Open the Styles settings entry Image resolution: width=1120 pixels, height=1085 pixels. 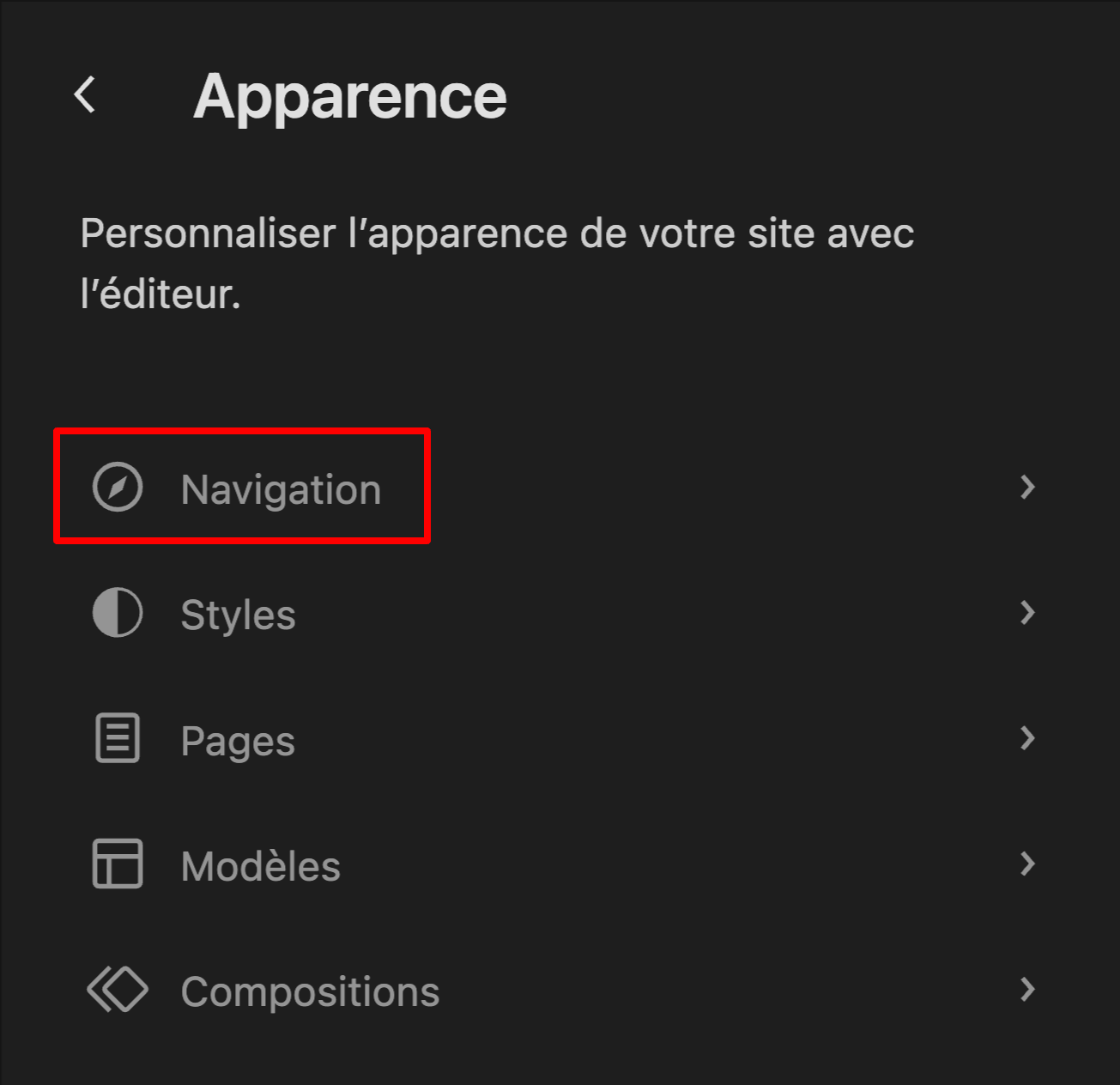(x=238, y=614)
